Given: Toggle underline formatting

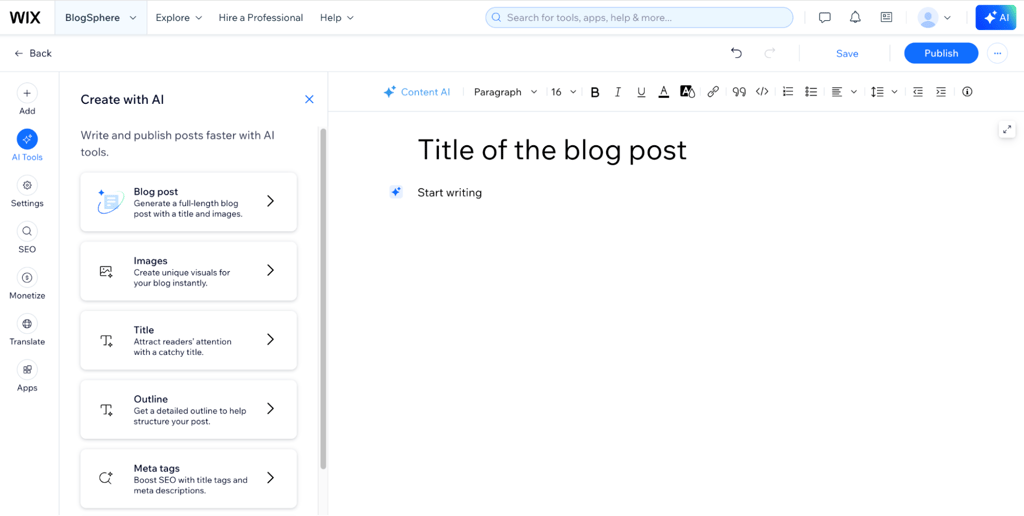Looking at the screenshot, I should coord(641,92).
